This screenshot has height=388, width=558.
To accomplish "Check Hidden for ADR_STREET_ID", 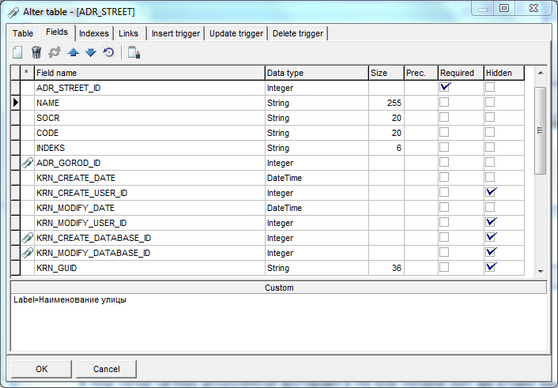I will tap(490, 87).
